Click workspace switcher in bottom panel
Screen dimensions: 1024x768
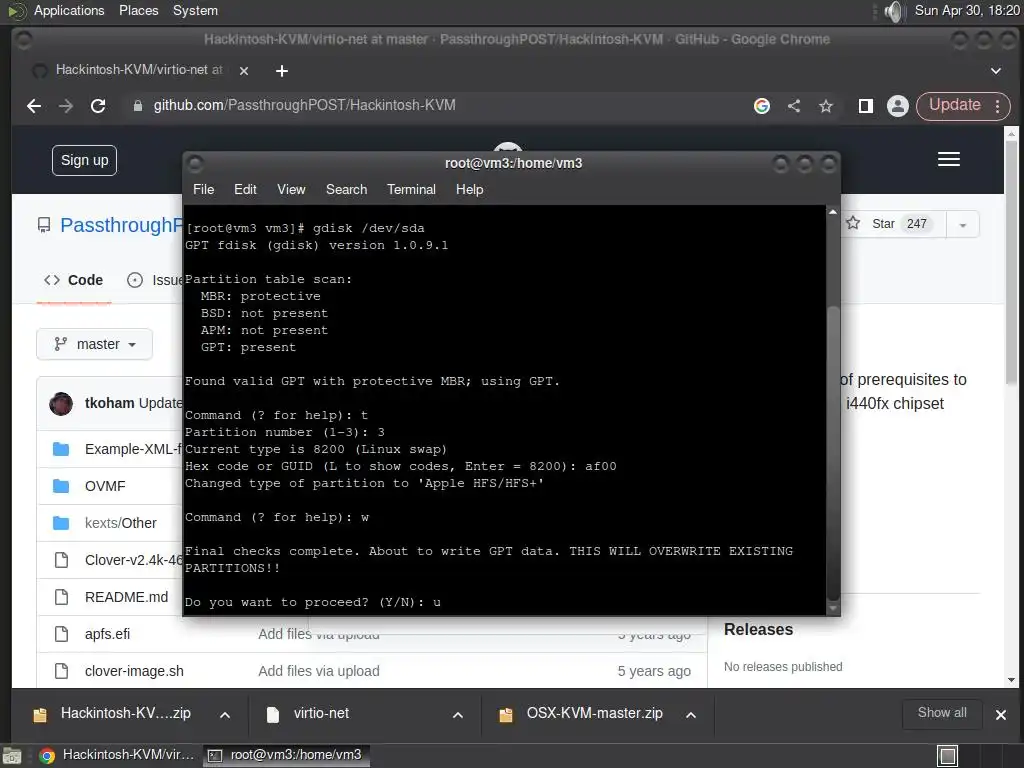point(948,756)
